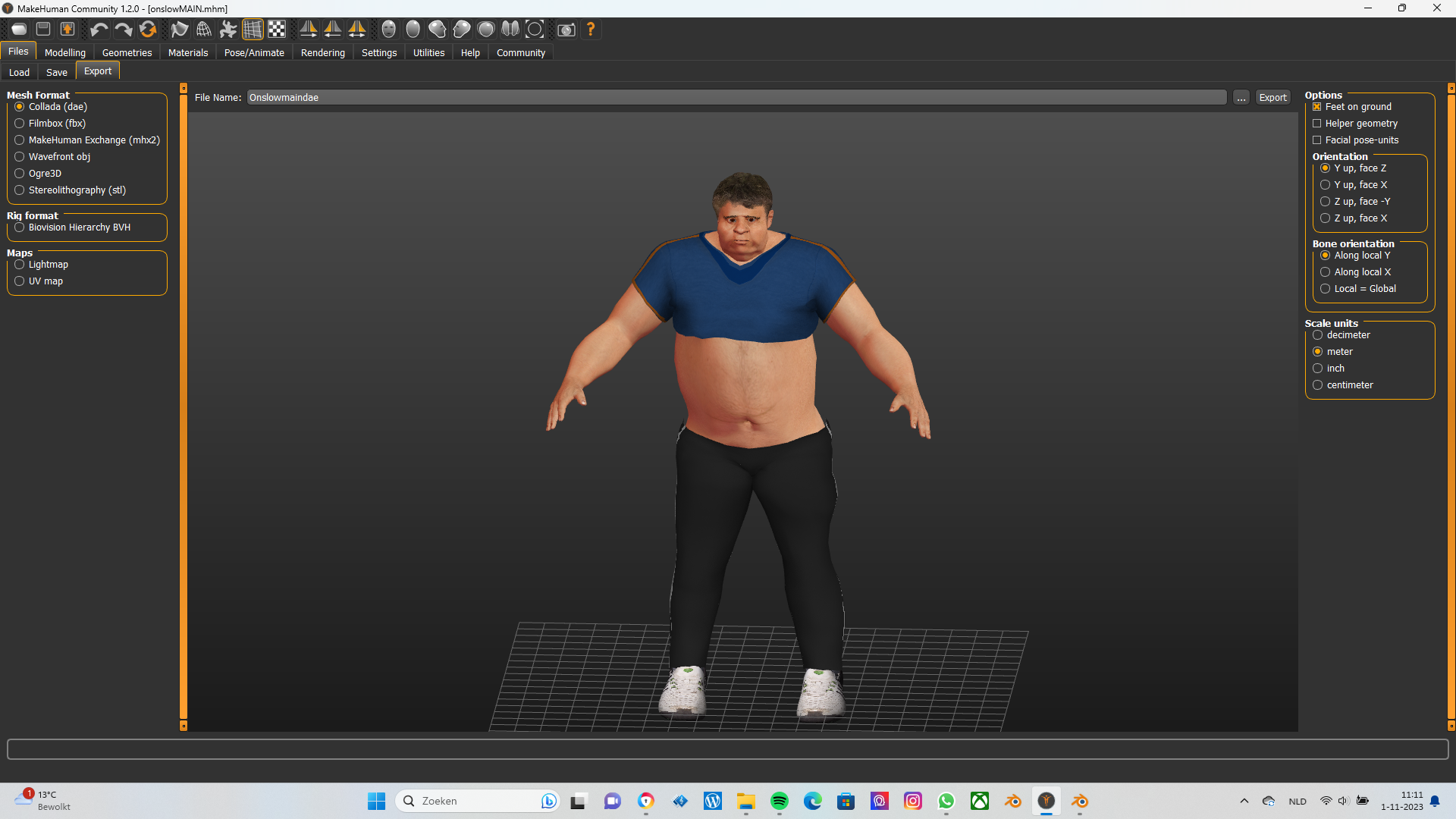Toggle wireframe mesh view icon
The width and height of the screenshot is (1456, 819).
tap(204, 30)
